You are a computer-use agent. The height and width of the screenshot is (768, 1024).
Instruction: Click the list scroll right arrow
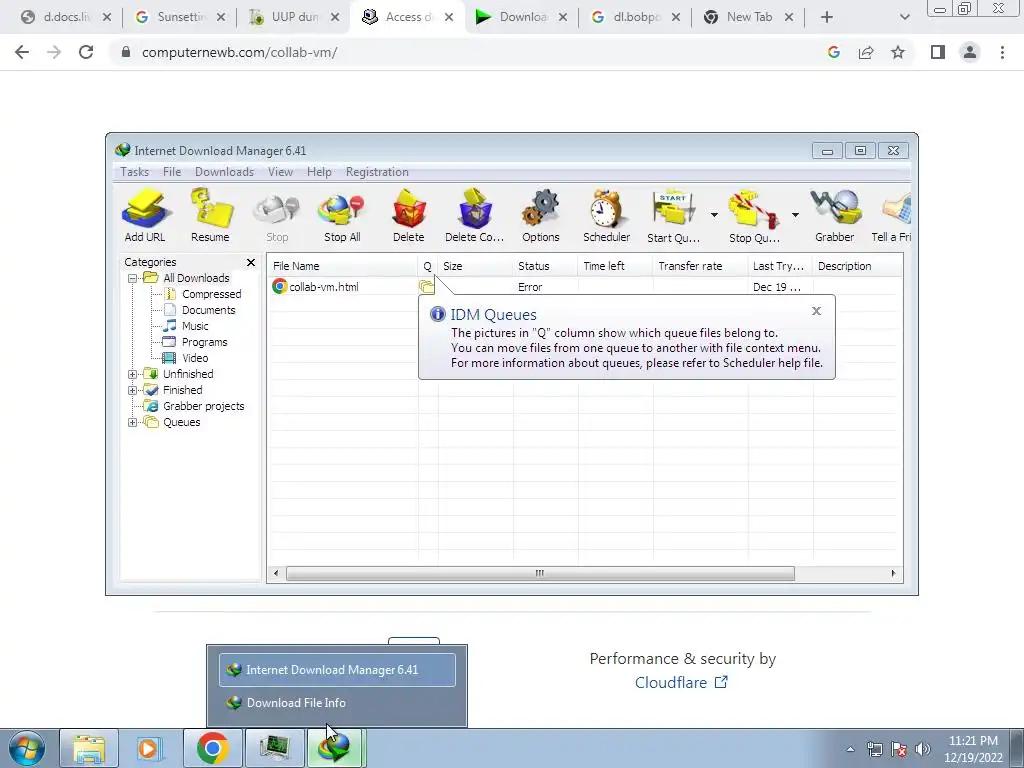(x=893, y=573)
